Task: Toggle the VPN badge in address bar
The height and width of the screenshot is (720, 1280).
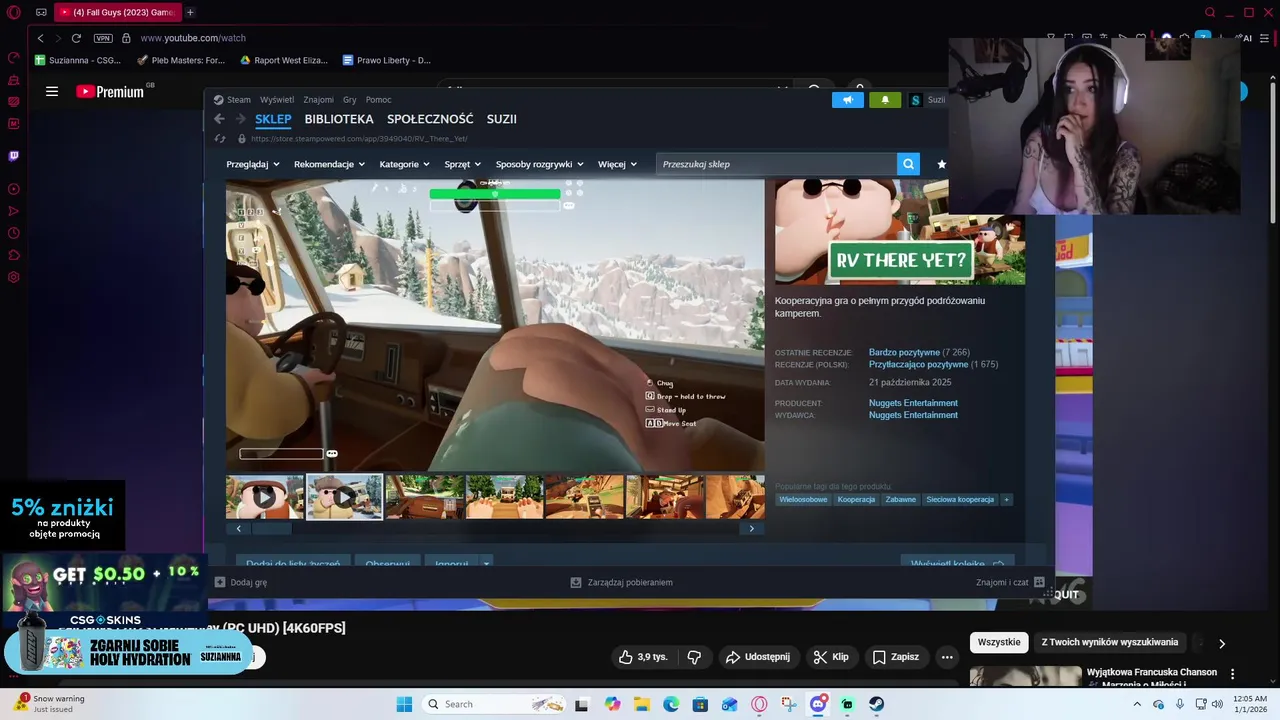Action: 103,38
